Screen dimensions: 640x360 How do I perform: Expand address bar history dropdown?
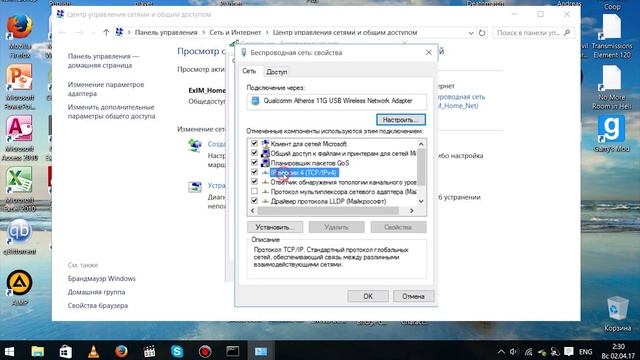coord(471,33)
